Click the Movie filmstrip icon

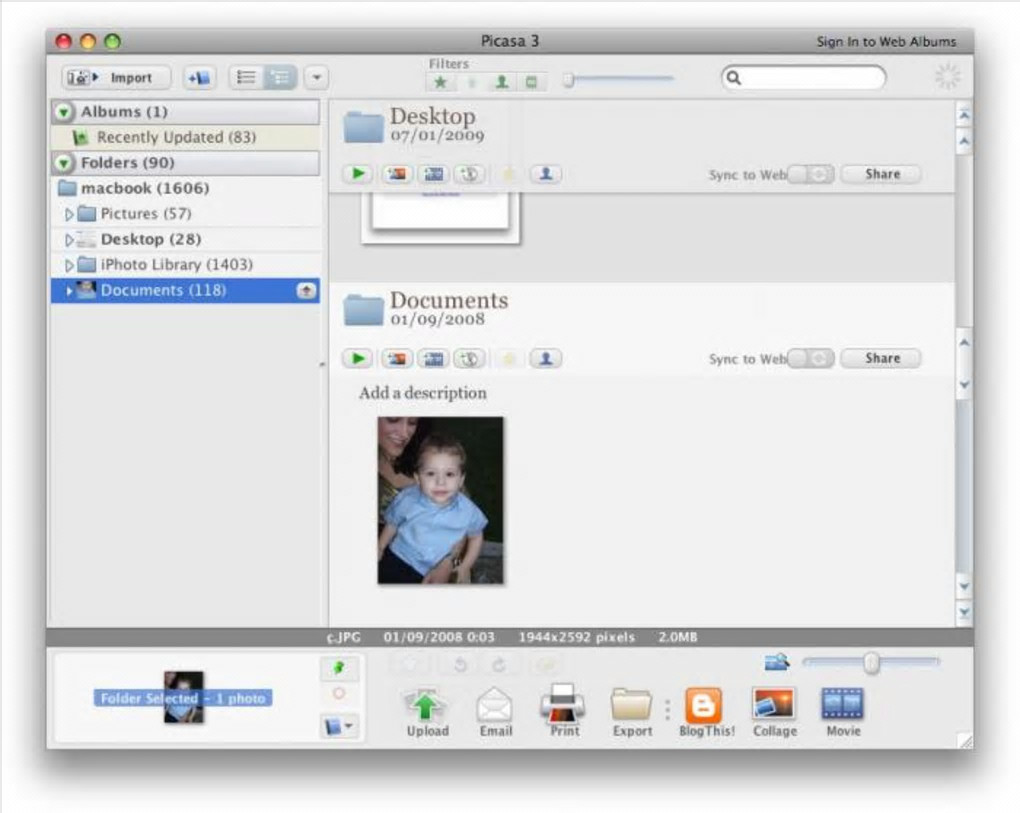[x=842, y=705]
